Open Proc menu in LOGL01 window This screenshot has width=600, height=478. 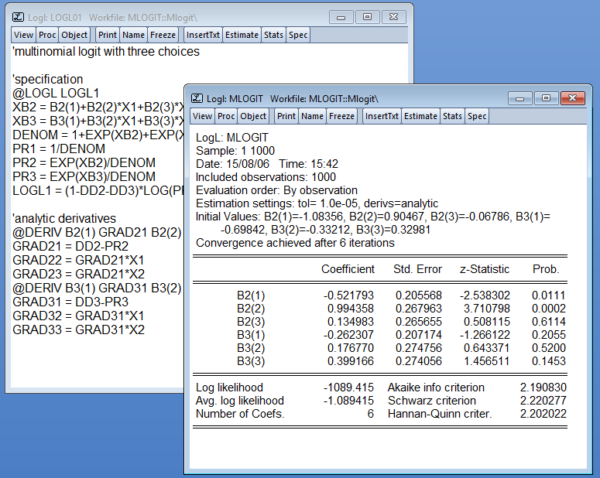45,34
